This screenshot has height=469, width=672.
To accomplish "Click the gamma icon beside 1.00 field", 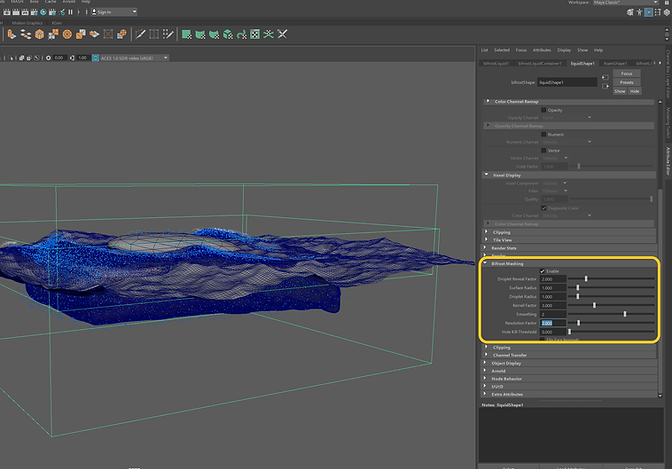I will (x=72, y=58).
